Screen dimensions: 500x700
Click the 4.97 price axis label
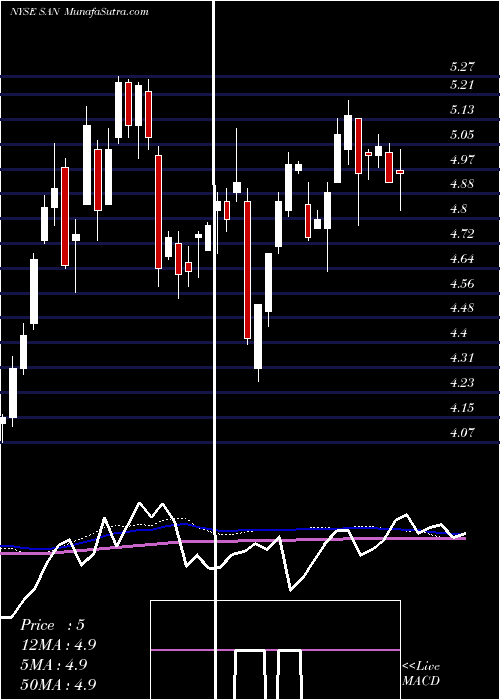[462, 159]
